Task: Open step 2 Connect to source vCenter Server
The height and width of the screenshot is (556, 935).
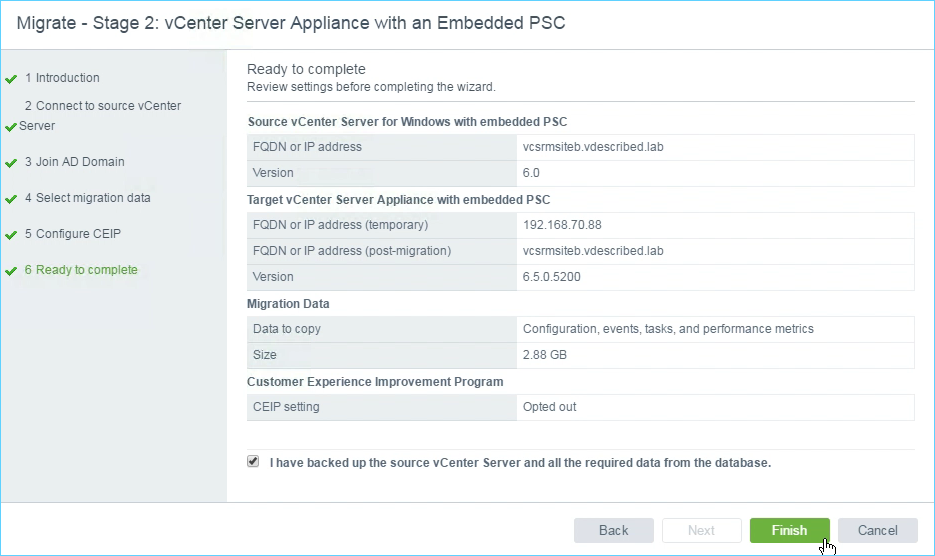Action: pyautogui.click(x=100, y=116)
